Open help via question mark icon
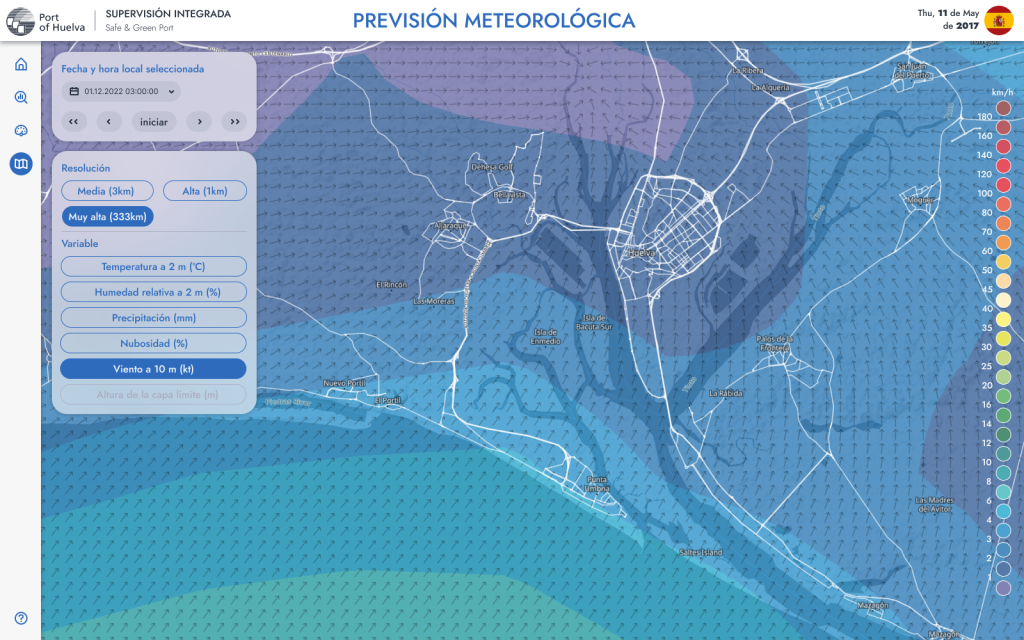1024x640 pixels. click(x=21, y=618)
